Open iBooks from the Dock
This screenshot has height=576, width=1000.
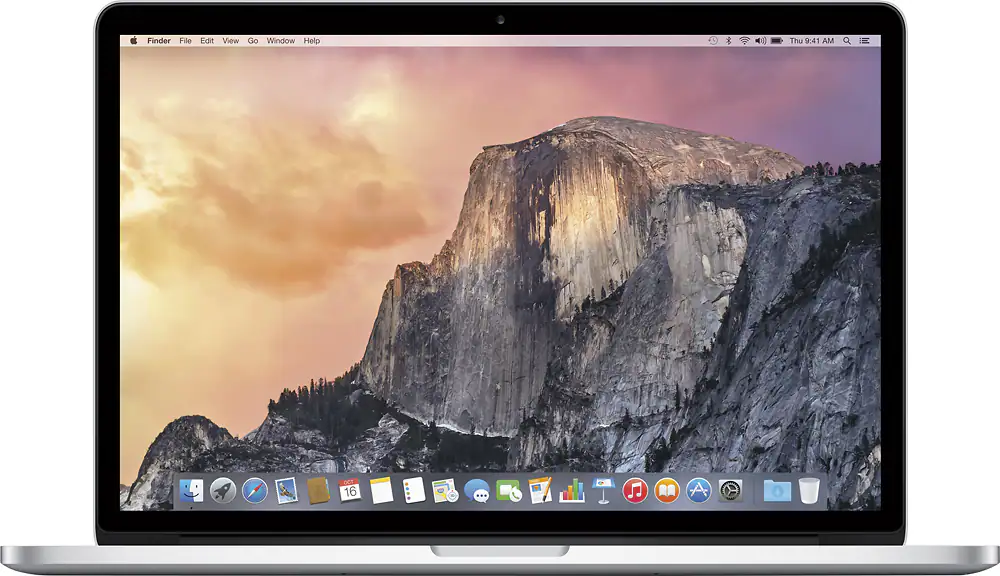[667, 490]
